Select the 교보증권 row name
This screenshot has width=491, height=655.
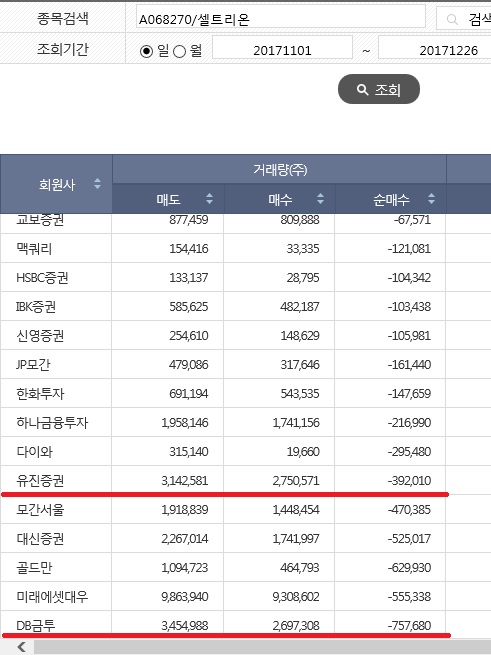(x=40, y=219)
